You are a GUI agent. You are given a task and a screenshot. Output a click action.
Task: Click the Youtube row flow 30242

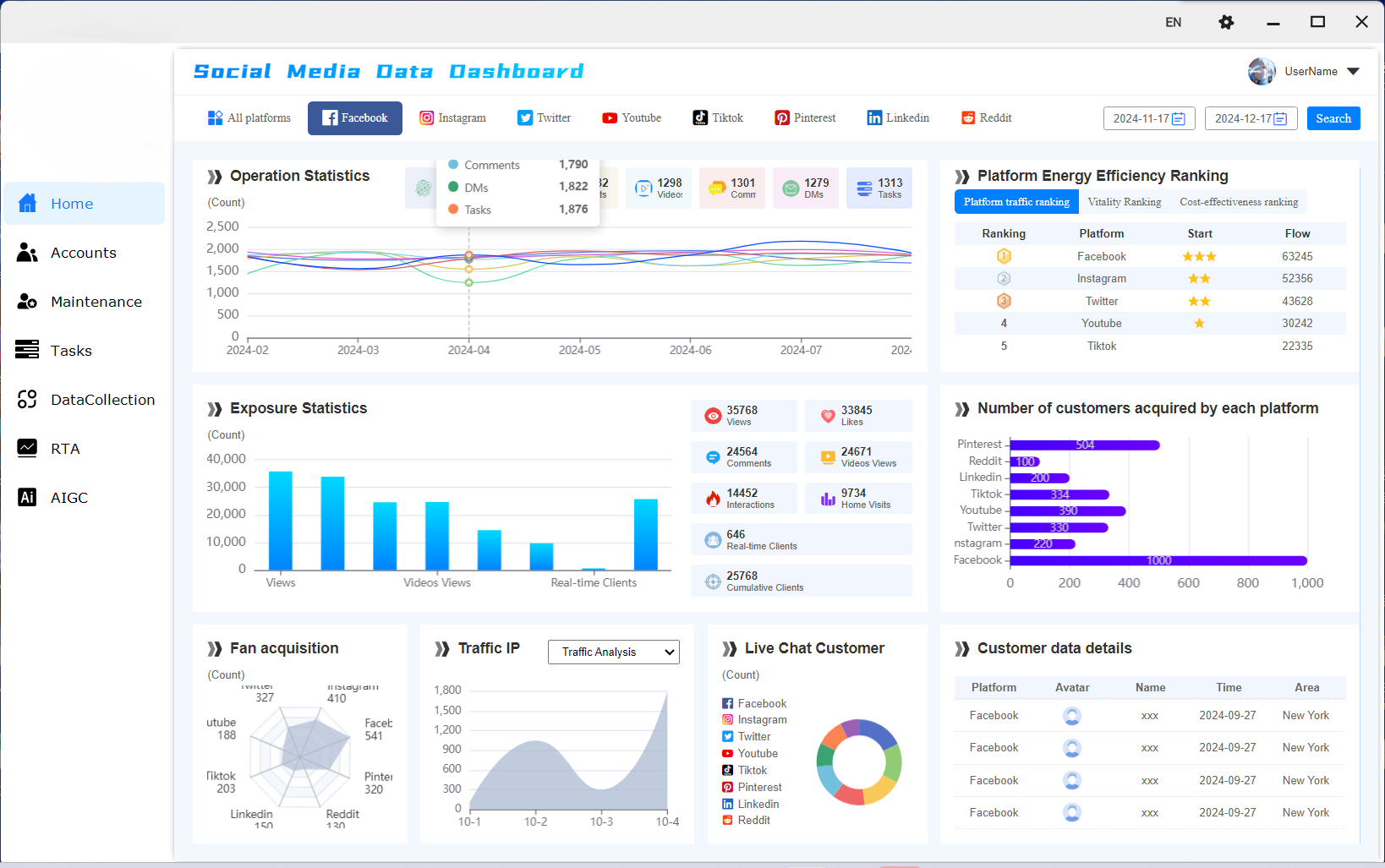[1297, 323]
